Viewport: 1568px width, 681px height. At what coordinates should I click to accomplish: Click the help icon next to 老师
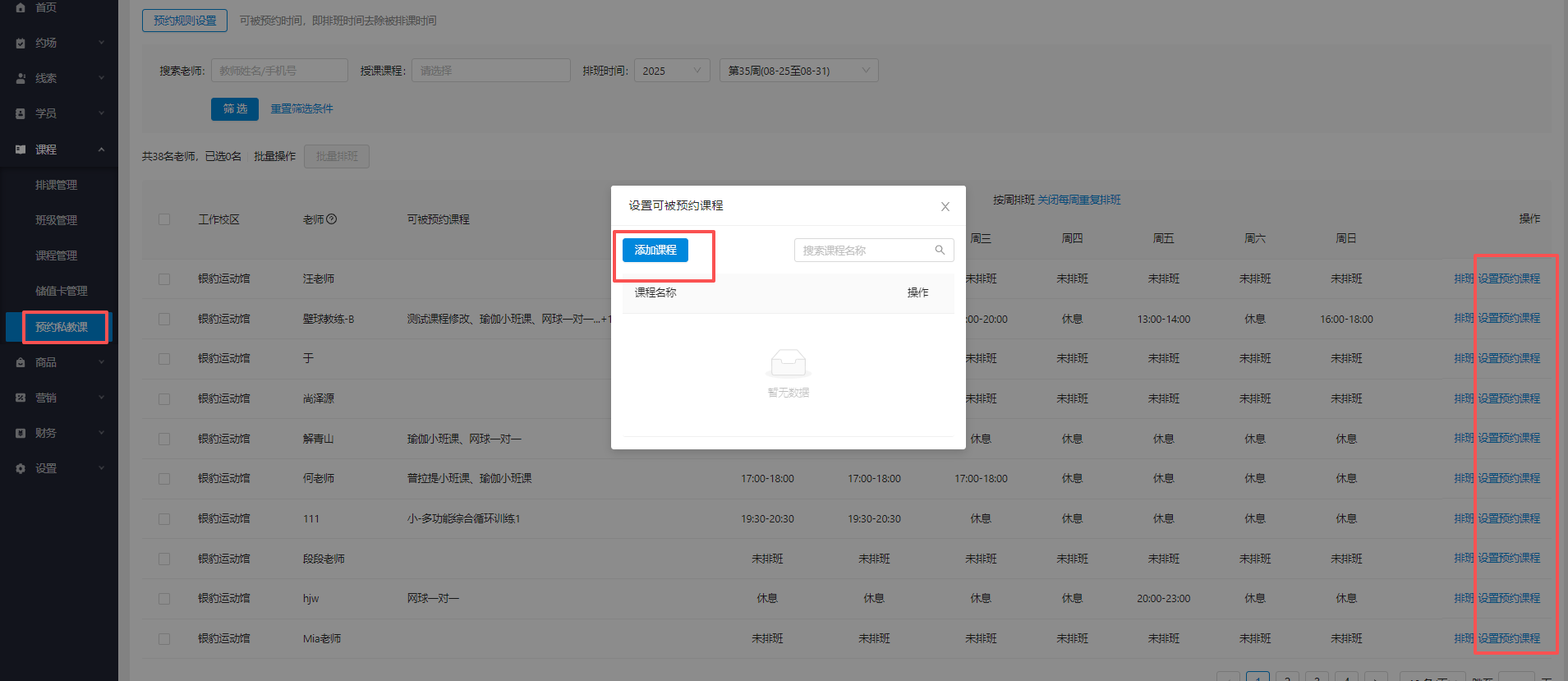[x=332, y=219]
